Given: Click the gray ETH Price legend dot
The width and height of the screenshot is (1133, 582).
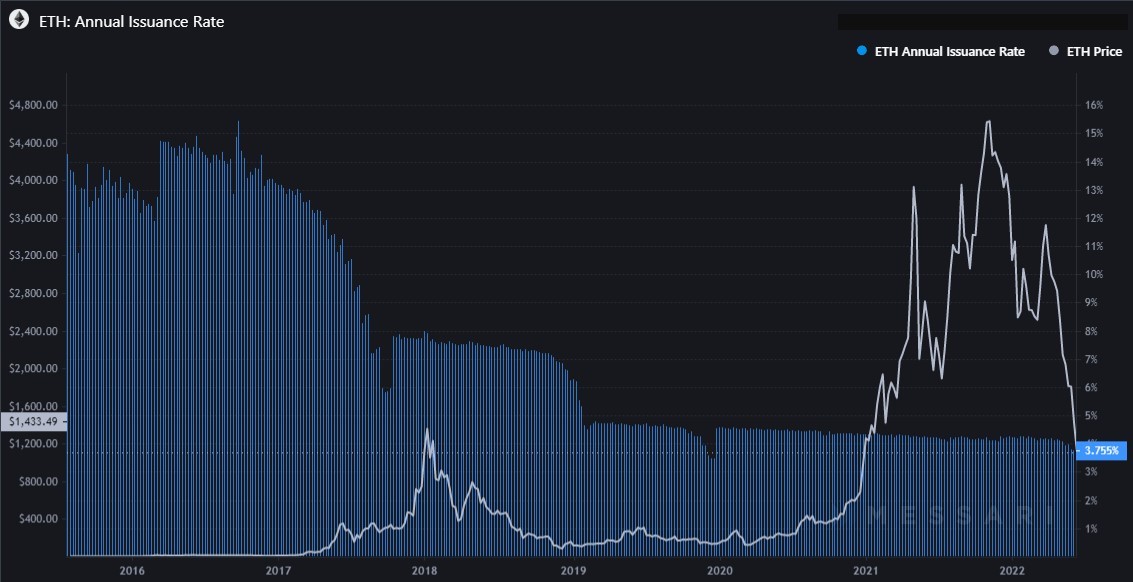Looking at the screenshot, I should point(1054,51).
